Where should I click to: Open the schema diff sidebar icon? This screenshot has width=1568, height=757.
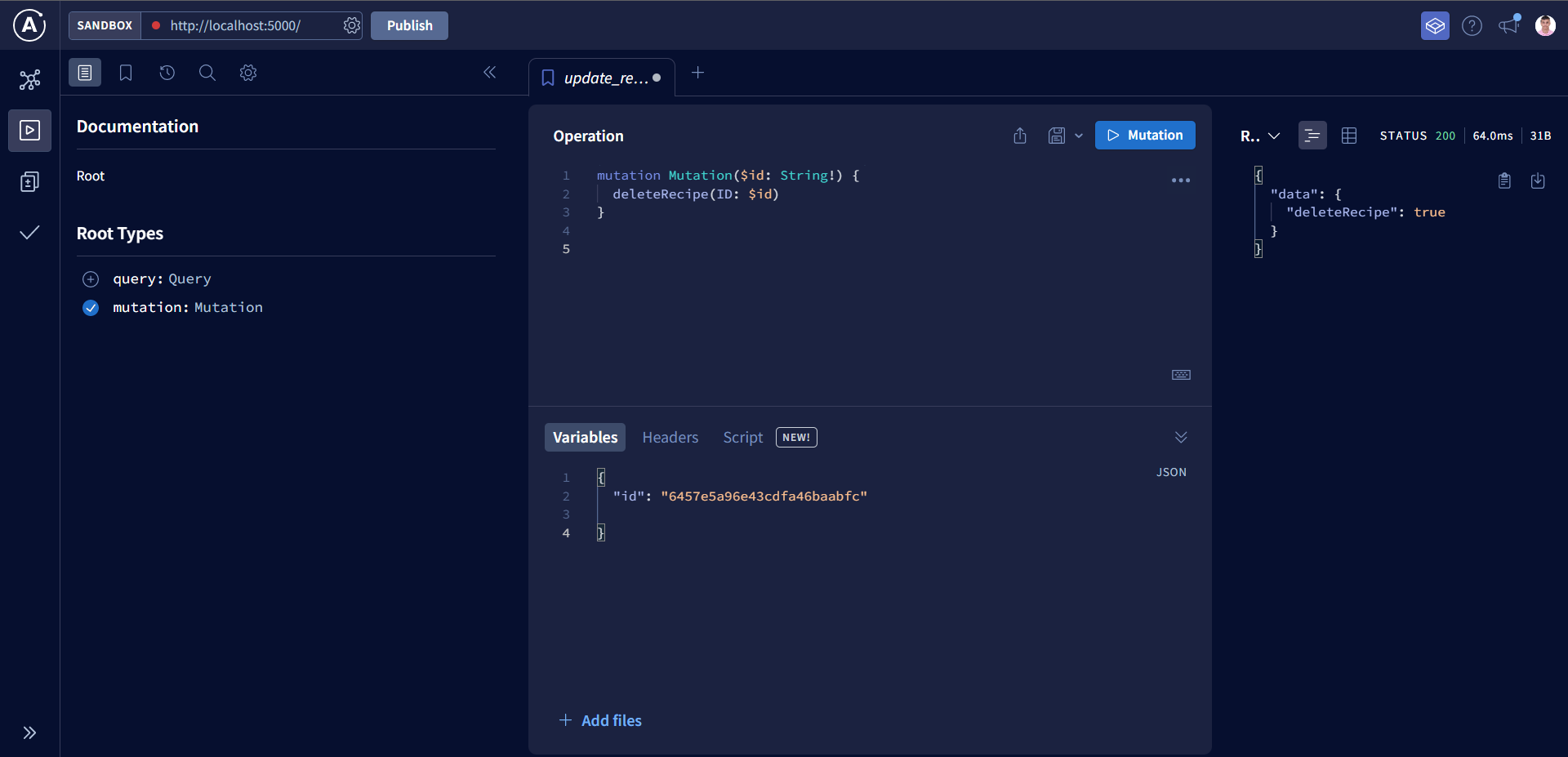(29, 181)
